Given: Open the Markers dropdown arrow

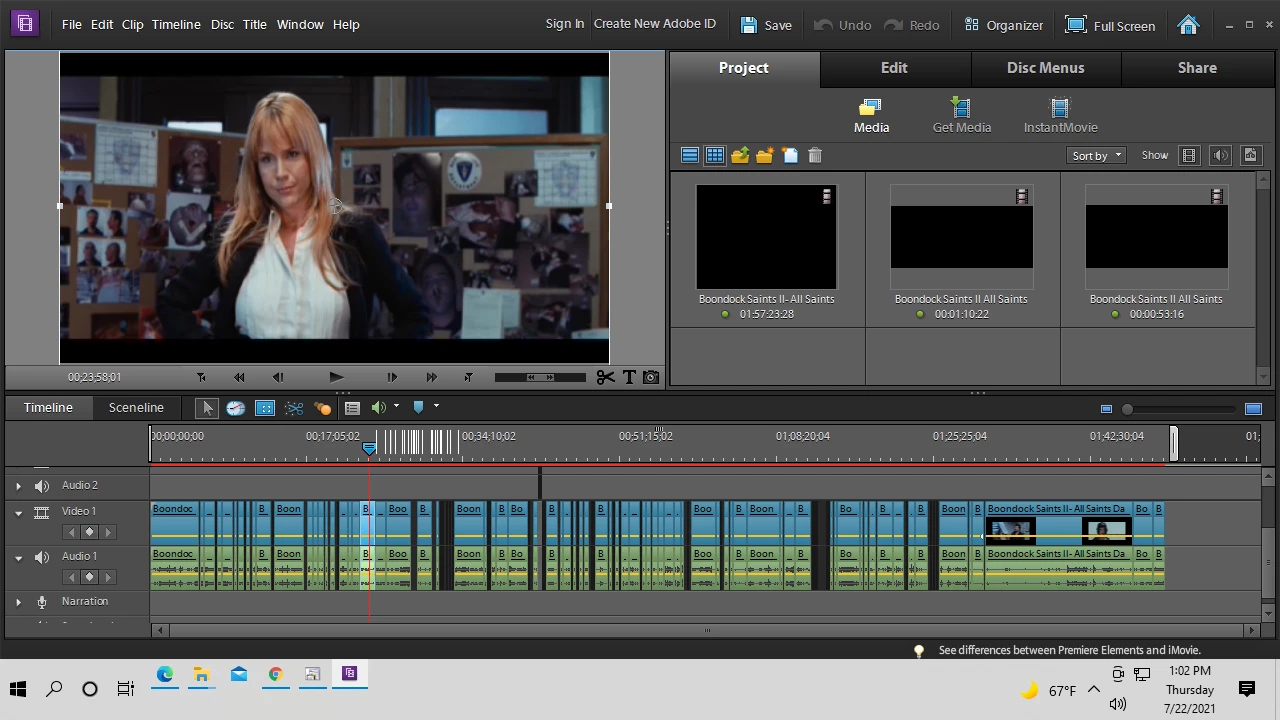Looking at the screenshot, I should 436,406.
